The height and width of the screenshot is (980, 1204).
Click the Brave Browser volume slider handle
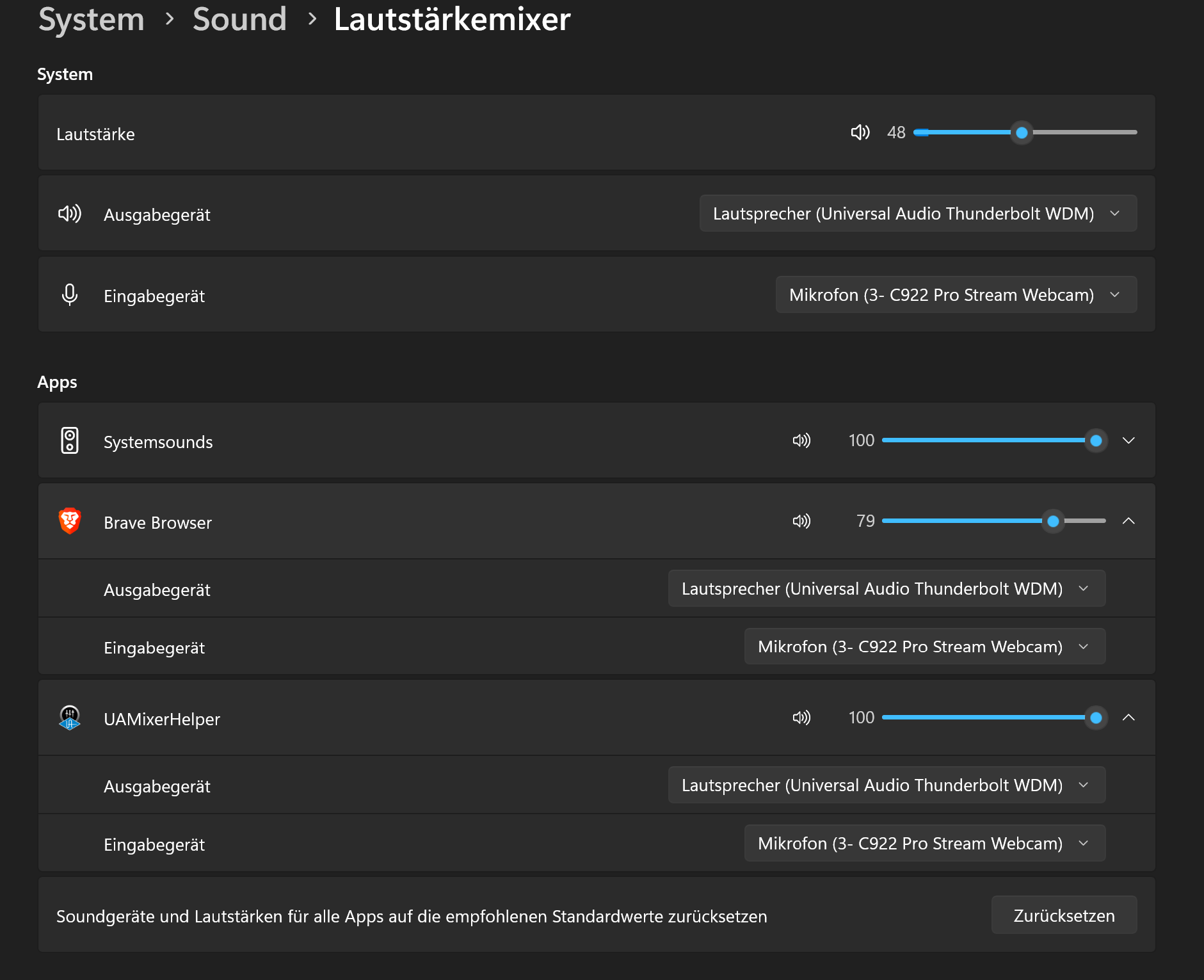click(1052, 522)
